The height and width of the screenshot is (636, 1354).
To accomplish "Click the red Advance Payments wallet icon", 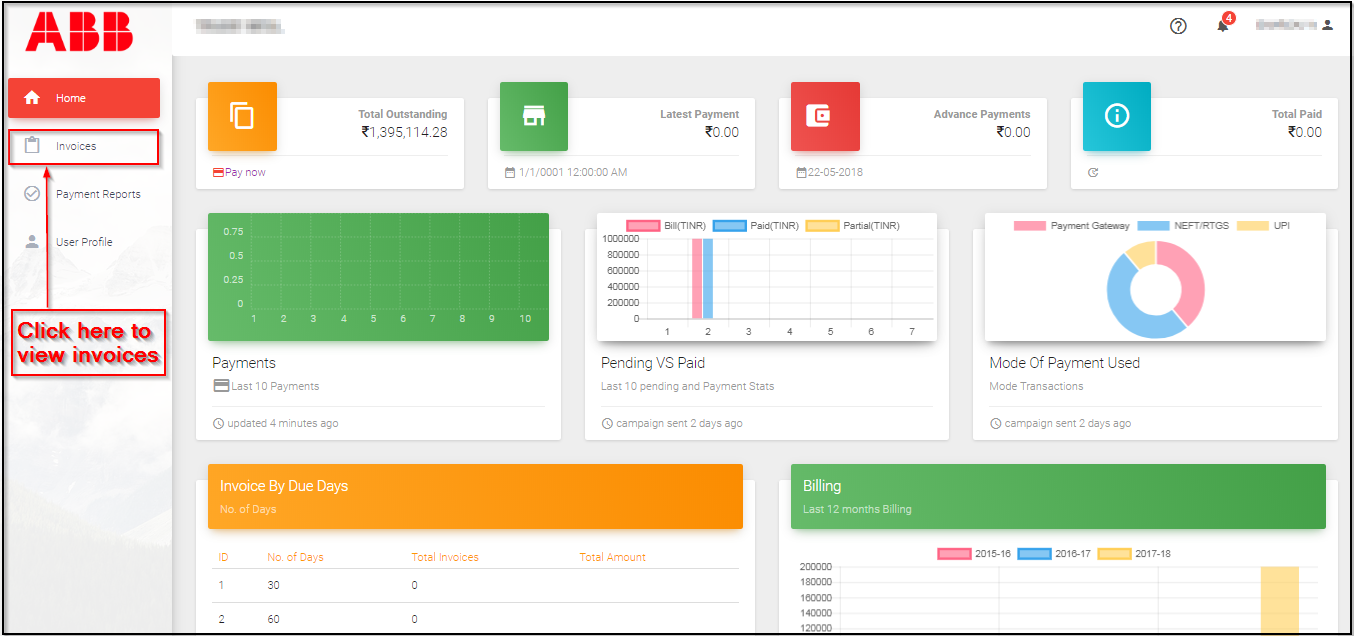I will click(x=825, y=116).
